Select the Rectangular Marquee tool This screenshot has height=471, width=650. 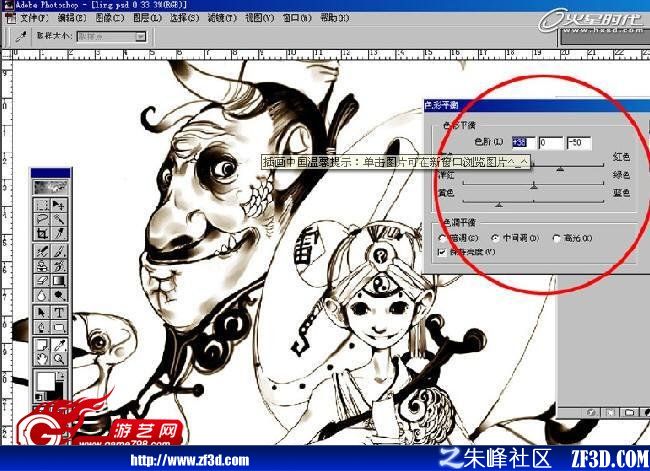(x=41, y=205)
